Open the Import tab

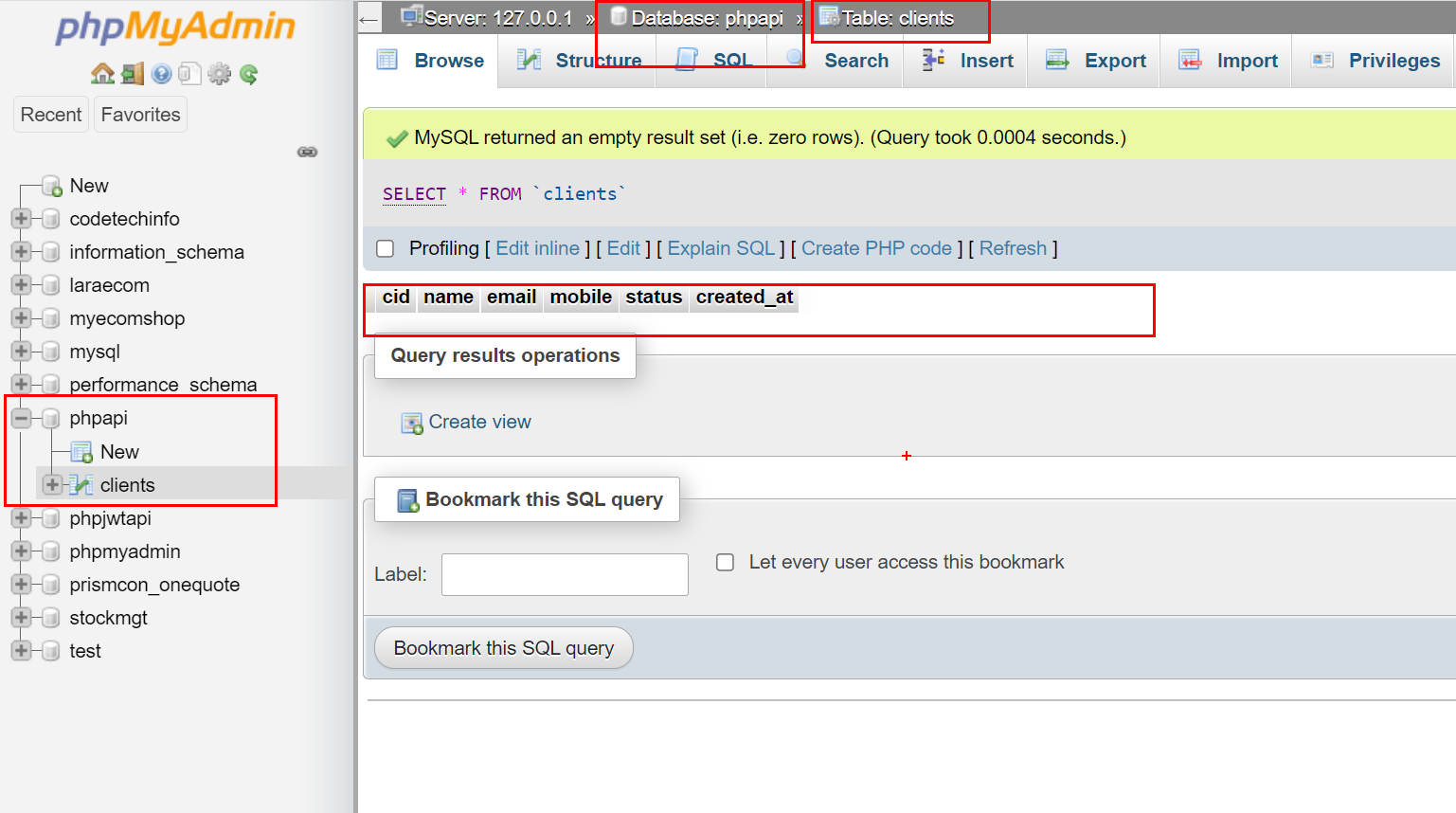point(1228,61)
